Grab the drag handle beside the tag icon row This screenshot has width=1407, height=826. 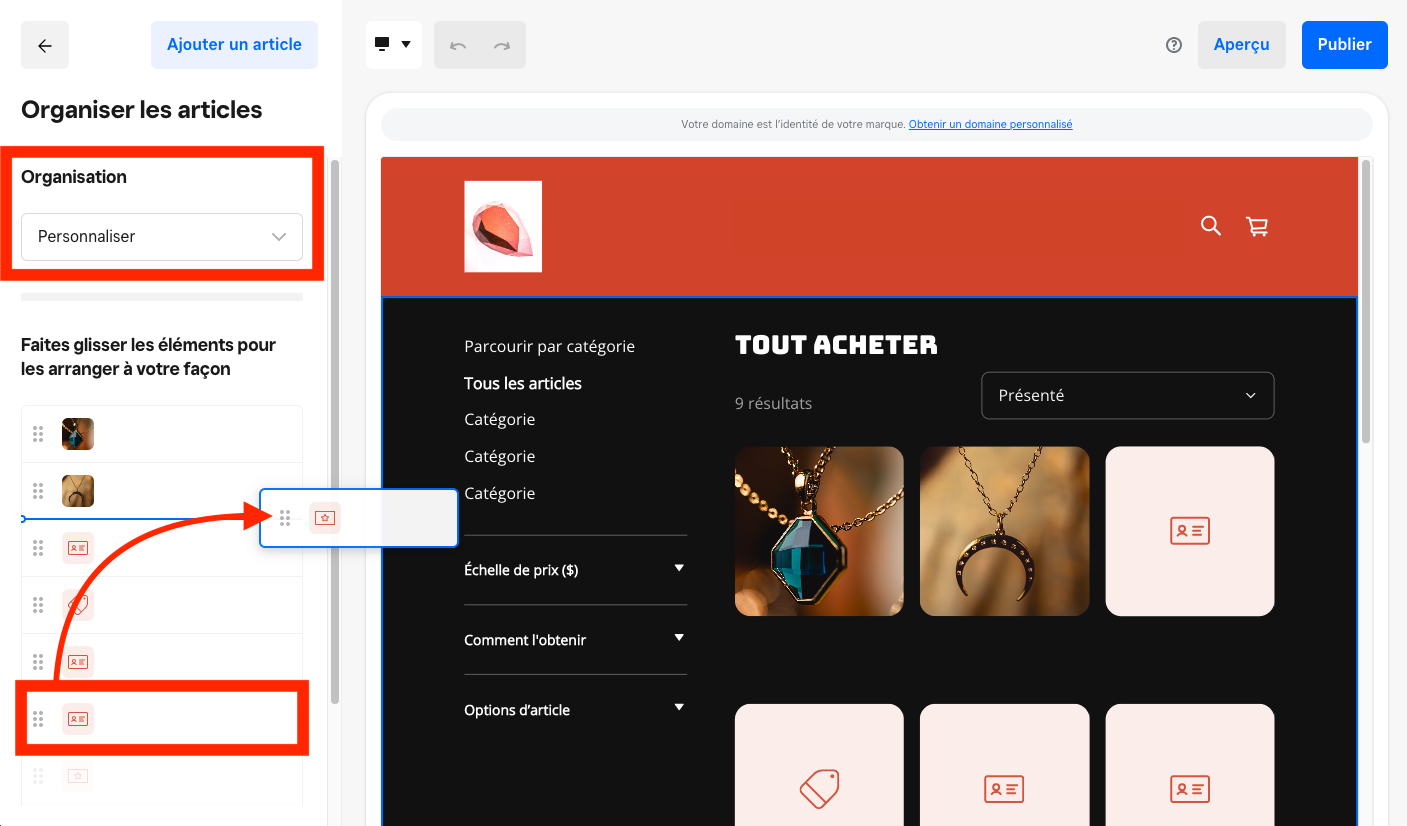pyautogui.click(x=38, y=605)
